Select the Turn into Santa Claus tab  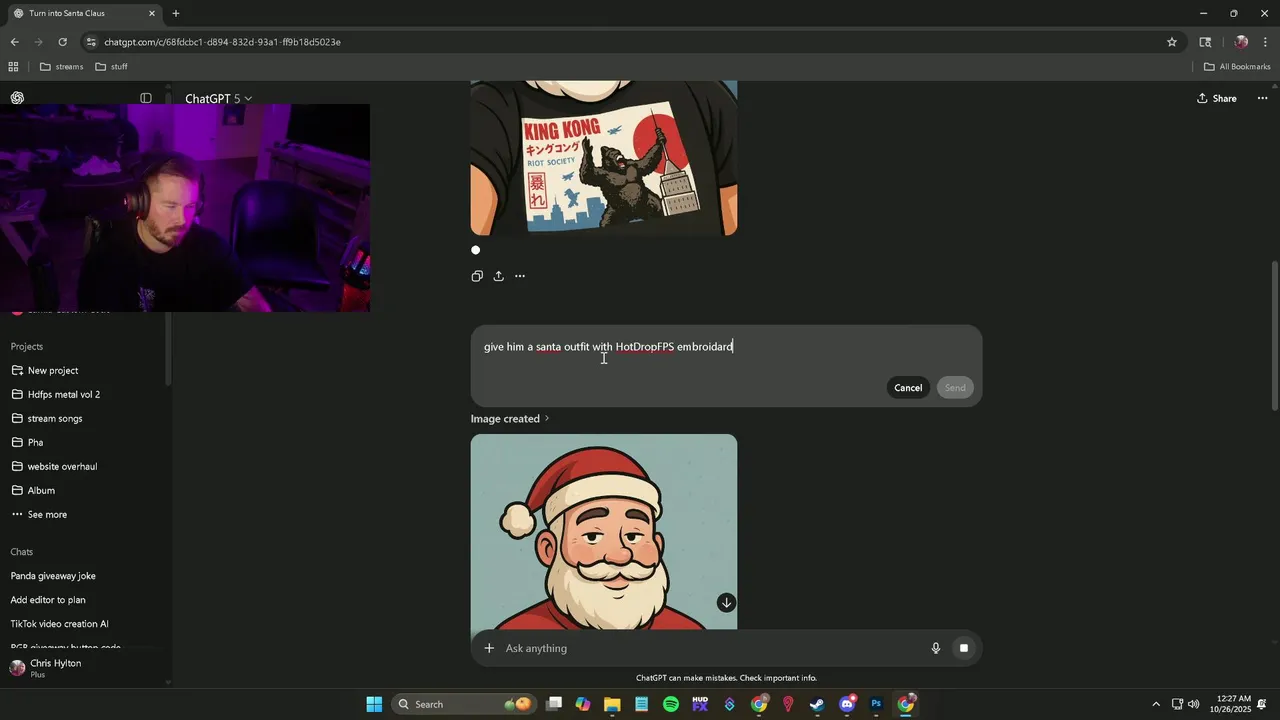coord(84,14)
